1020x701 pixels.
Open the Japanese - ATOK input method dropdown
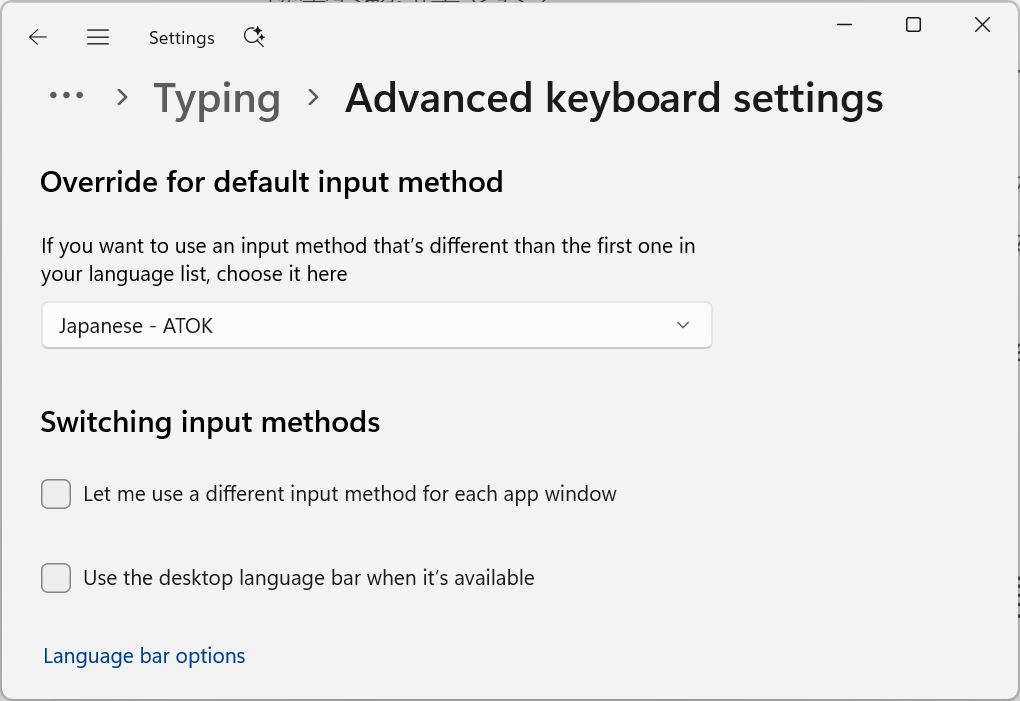pyautogui.click(x=376, y=325)
